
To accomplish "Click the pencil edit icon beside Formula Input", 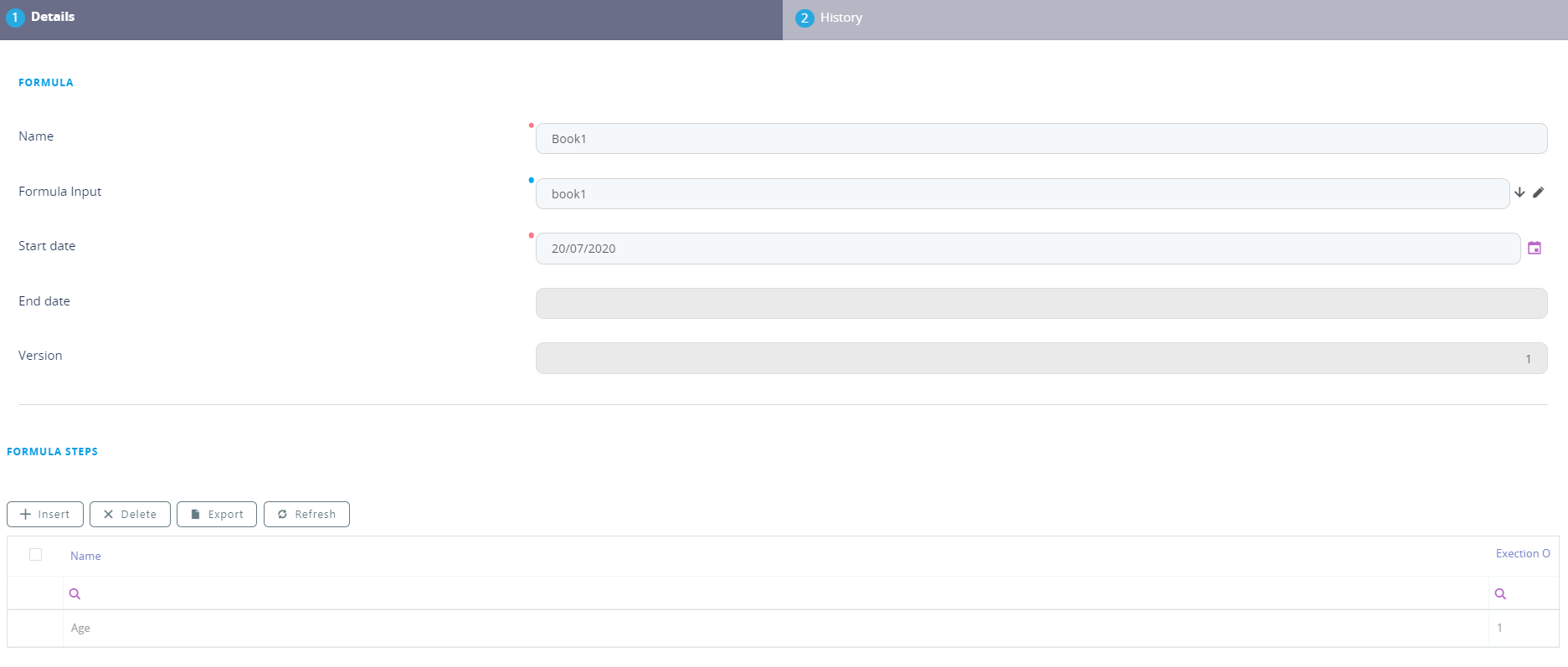I will pyautogui.click(x=1539, y=192).
